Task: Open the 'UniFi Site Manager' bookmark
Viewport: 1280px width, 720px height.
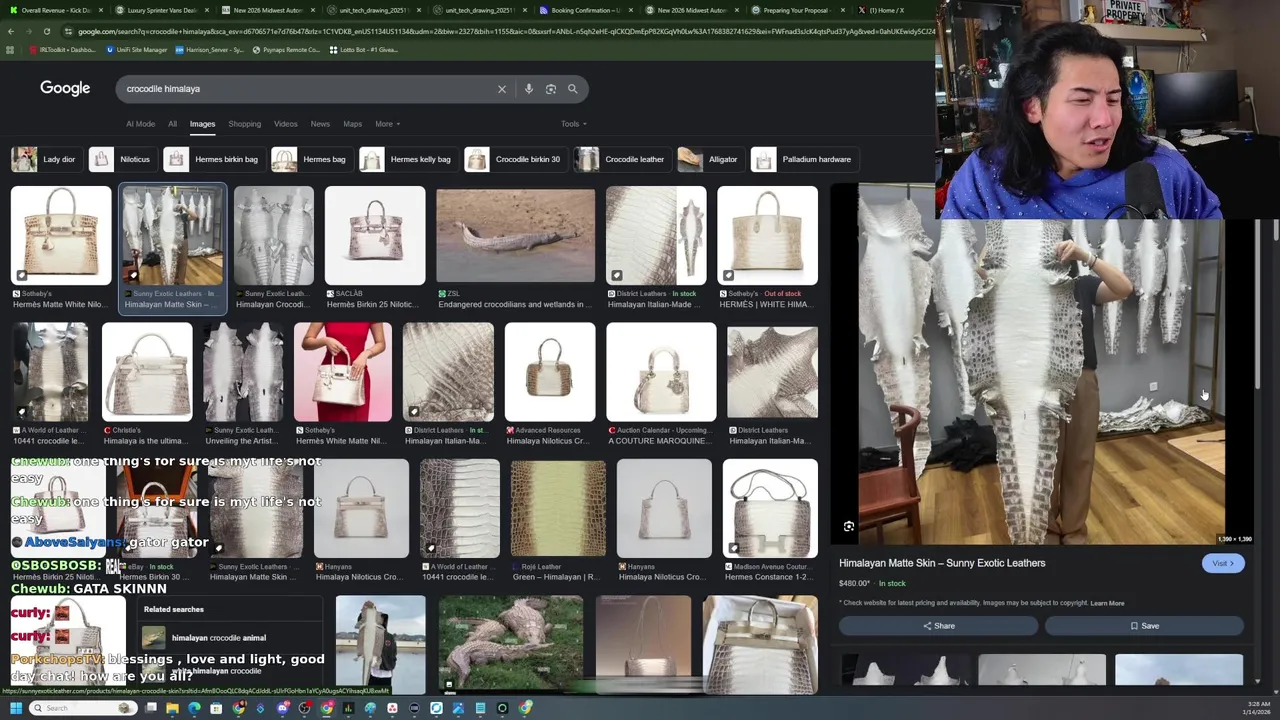Action: 137,49
